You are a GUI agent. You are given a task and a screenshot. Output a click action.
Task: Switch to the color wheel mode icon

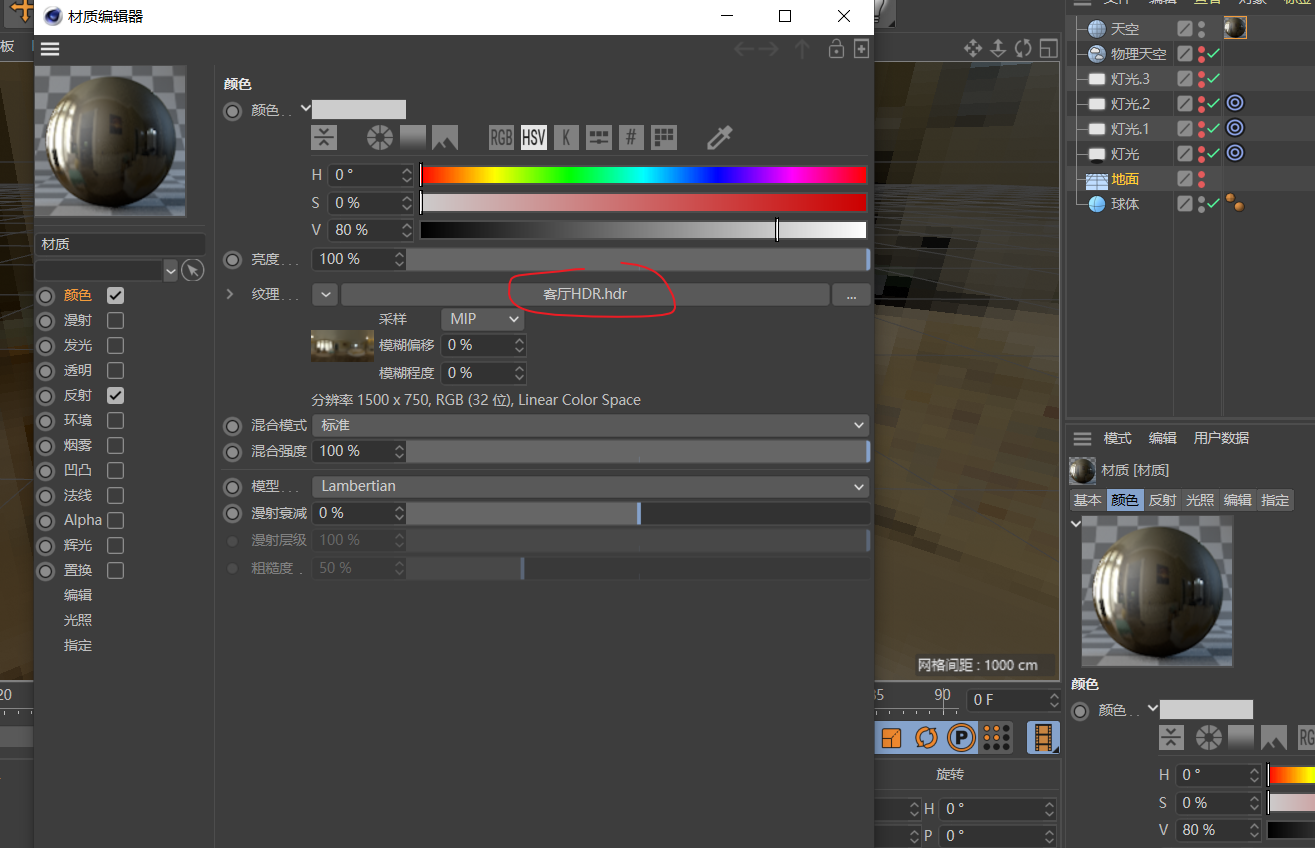pos(380,138)
